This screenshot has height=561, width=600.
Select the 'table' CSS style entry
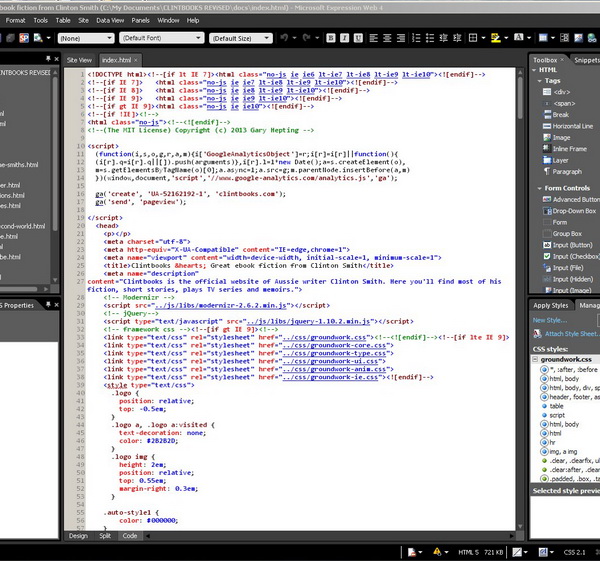[553, 406]
